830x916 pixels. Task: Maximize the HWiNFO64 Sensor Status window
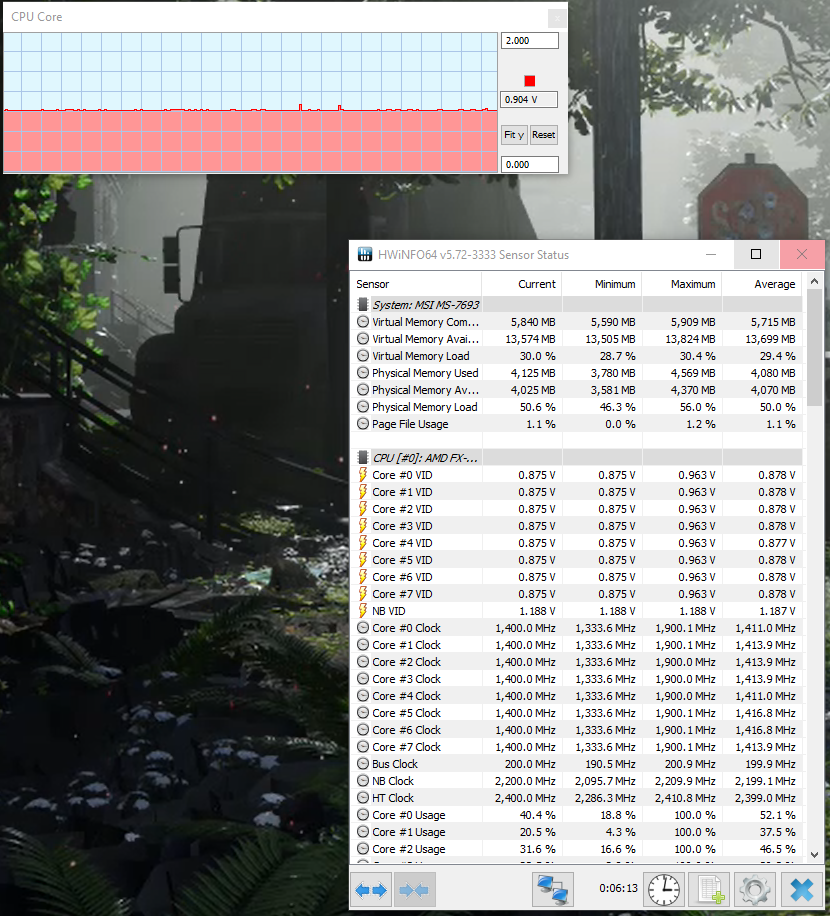[756, 254]
